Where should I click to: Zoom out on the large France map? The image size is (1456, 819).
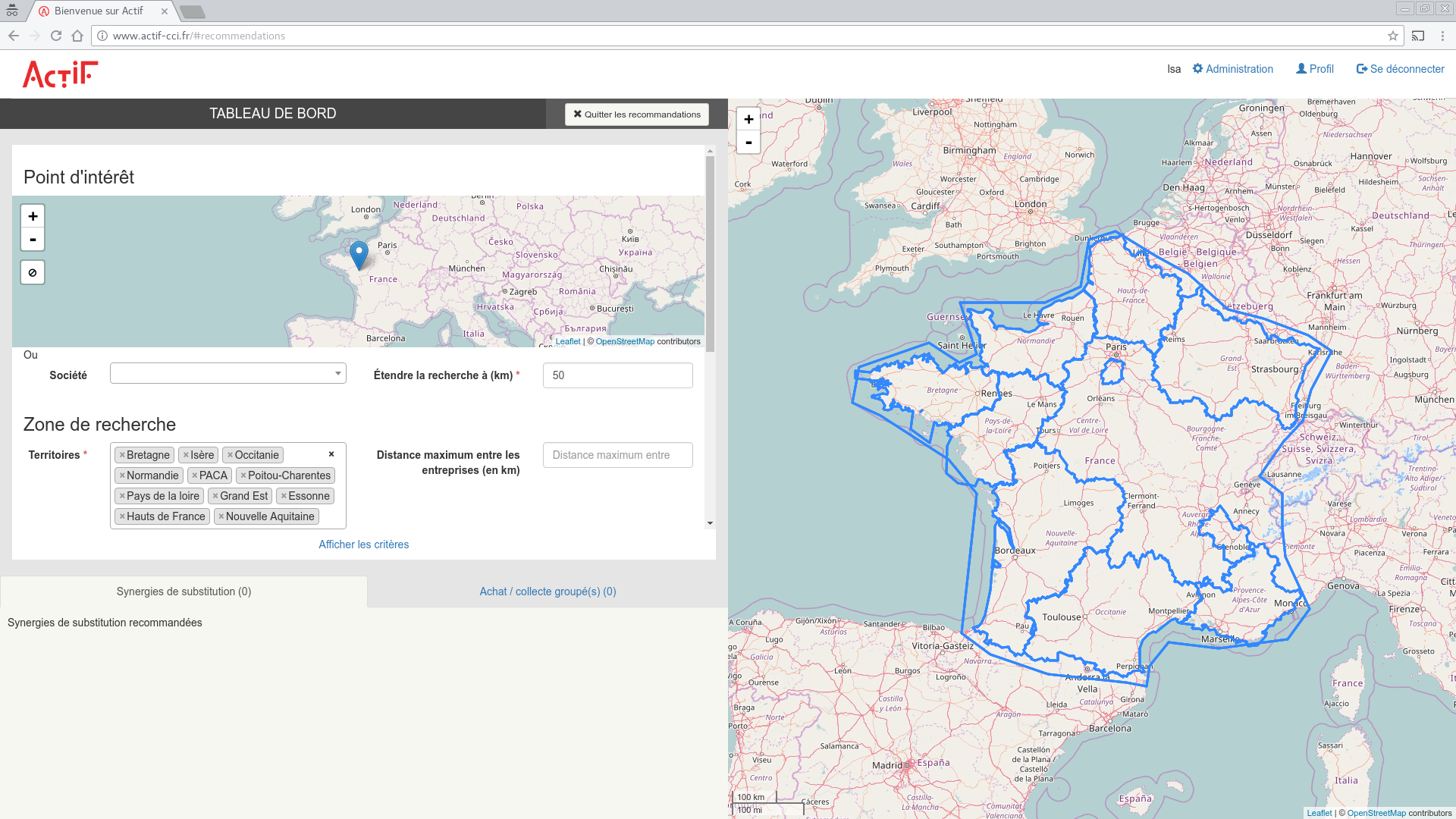pos(748,142)
